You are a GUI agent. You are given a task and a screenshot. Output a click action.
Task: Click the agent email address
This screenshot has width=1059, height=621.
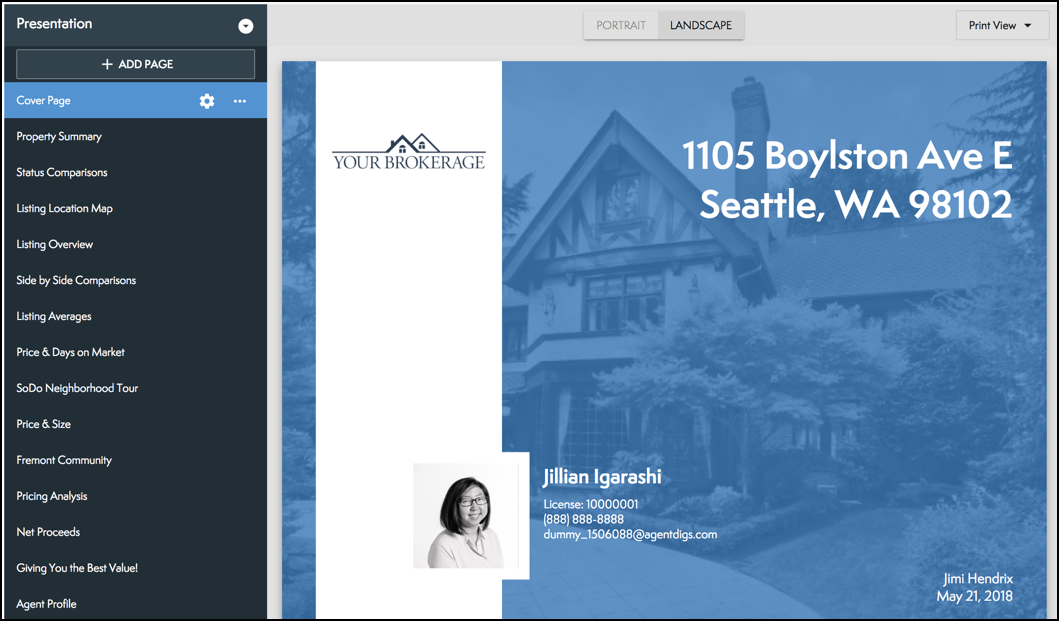(x=630, y=535)
